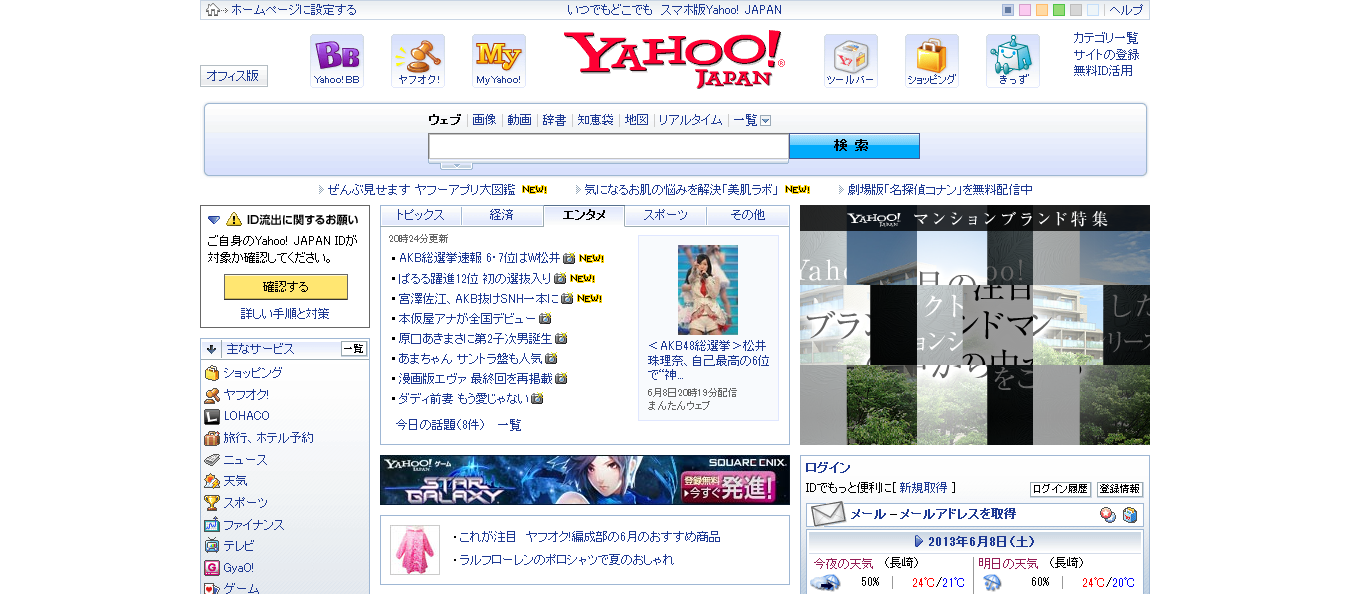Click the 検索 search button
Image resolution: width=1349 pixels, height=594 pixels.
pos(854,146)
